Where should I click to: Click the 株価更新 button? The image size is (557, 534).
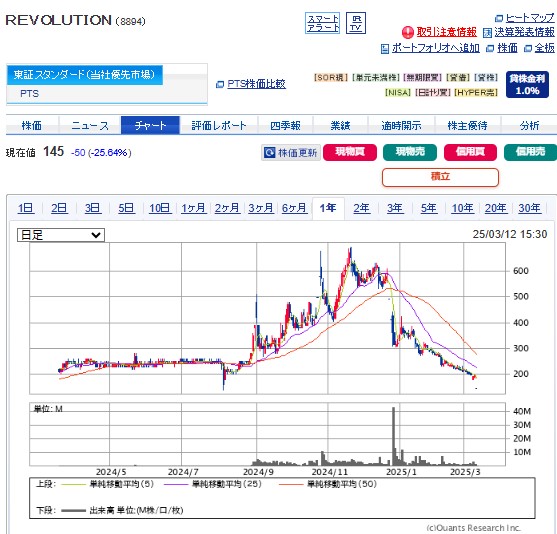point(291,153)
